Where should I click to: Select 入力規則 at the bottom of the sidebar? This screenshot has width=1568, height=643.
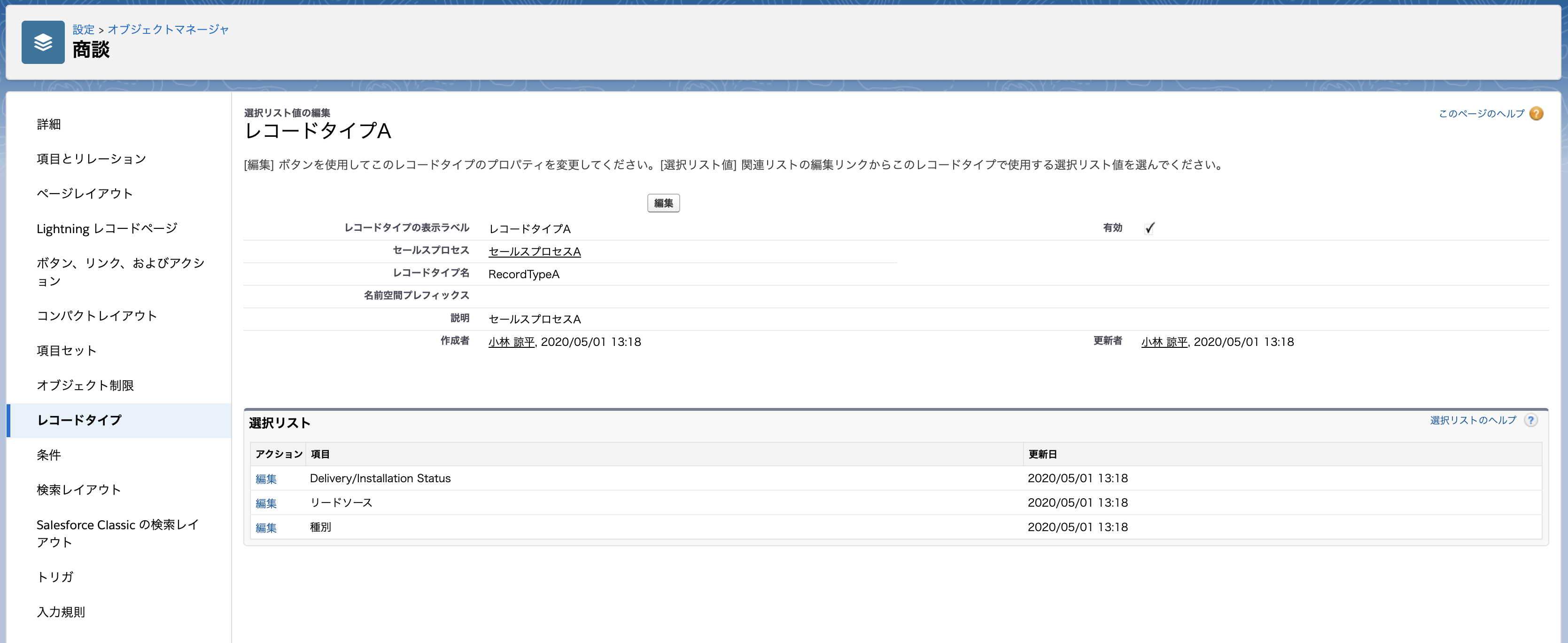tap(60, 612)
